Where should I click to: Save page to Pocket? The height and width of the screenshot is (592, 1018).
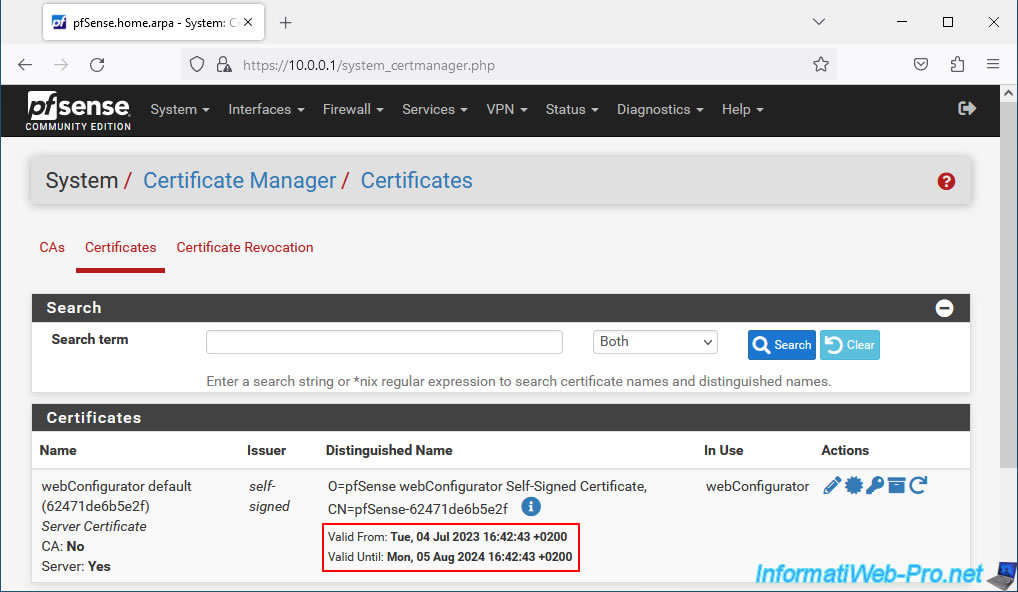(x=921, y=64)
